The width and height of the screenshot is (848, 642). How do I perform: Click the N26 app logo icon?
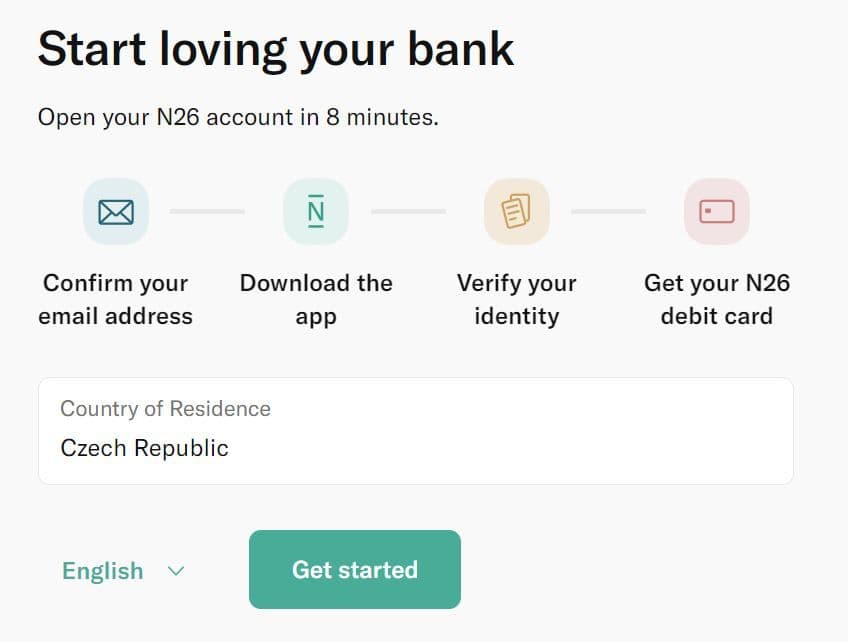pyautogui.click(x=316, y=211)
